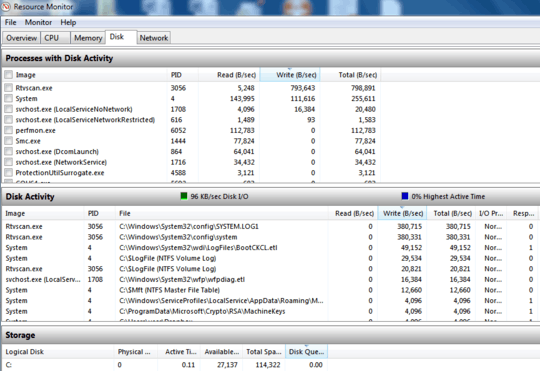540x371 pixels.
Task: Check svchost.exe (DcomLaunch) checkbox
Action: pyautogui.click(x=9, y=152)
